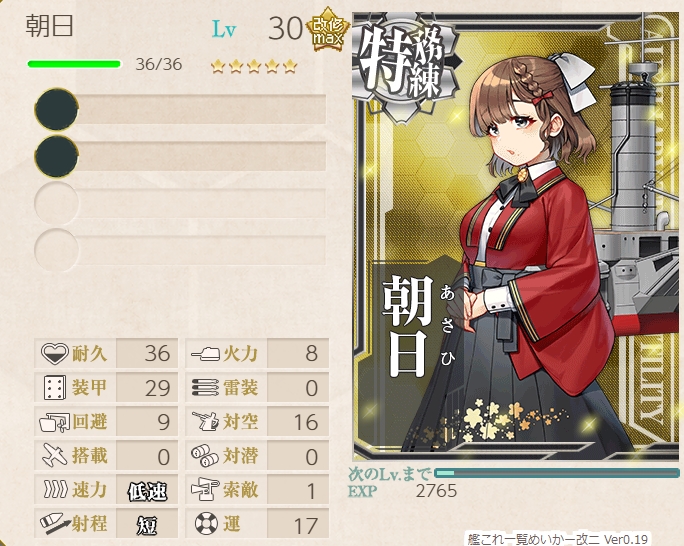Click the 対空 anti-air gun icon

click(205, 421)
